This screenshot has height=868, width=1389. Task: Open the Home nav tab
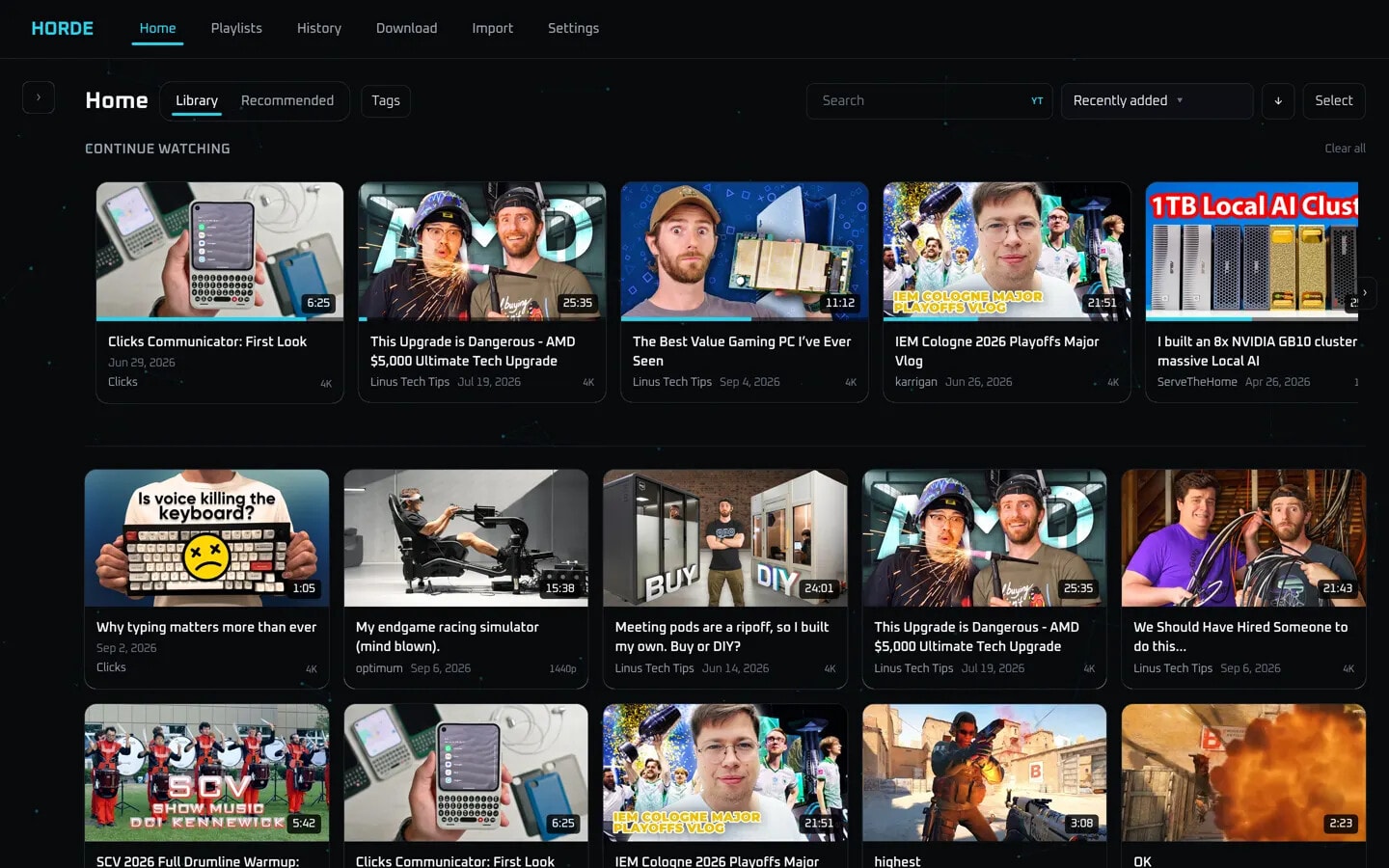tap(157, 28)
